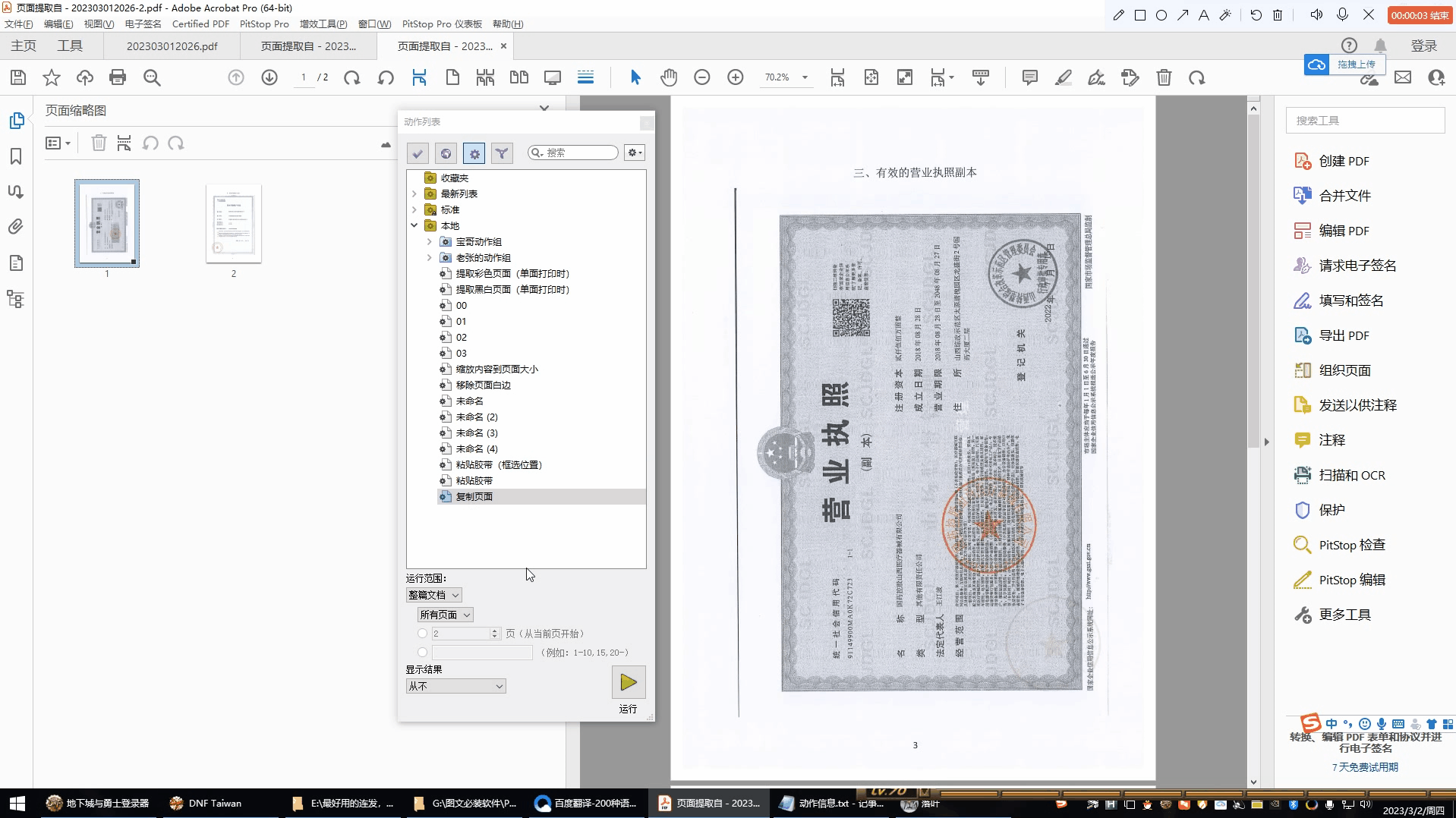
Task: Open the 视图(V) menu
Action: click(x=98, y=24)
